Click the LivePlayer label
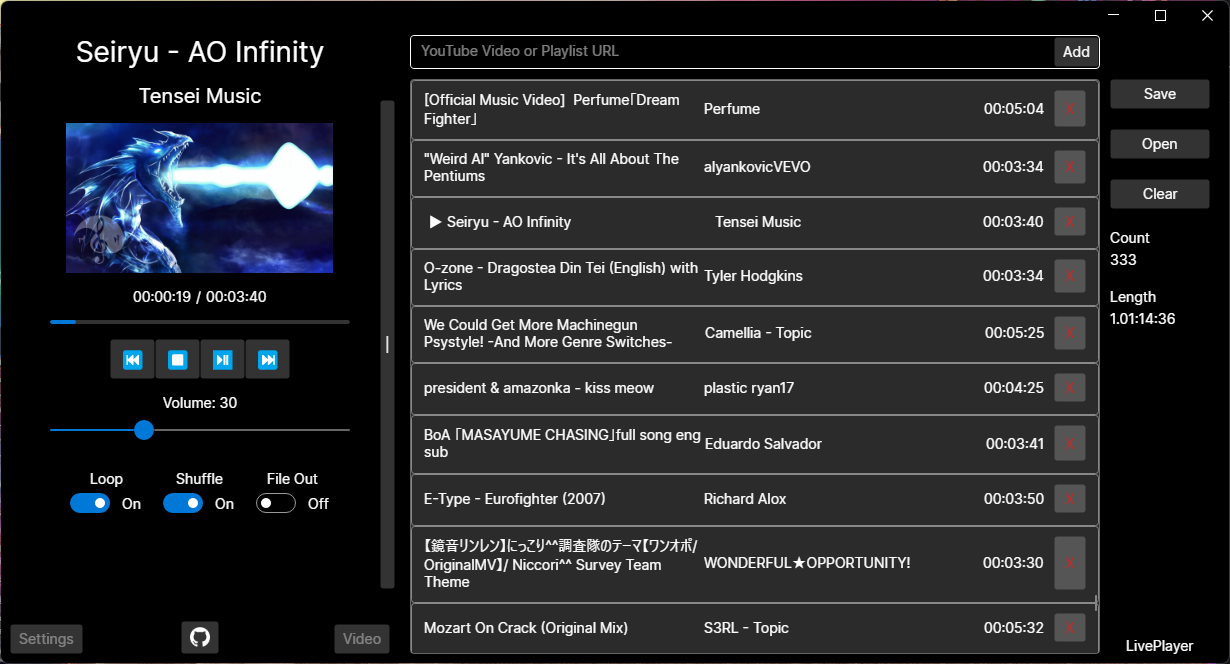The width and height of the screenshot is (1230, 664). tap(1159, 646)
